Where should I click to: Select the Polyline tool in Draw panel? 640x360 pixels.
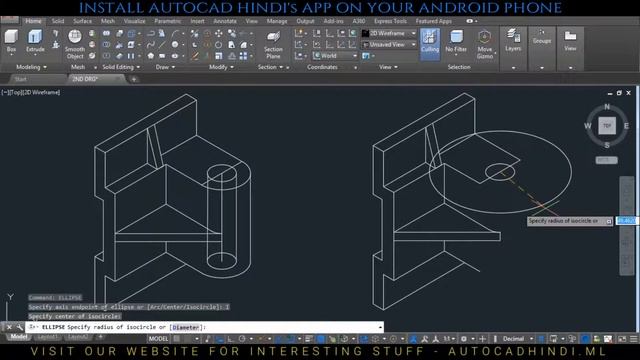click(151, 33)
